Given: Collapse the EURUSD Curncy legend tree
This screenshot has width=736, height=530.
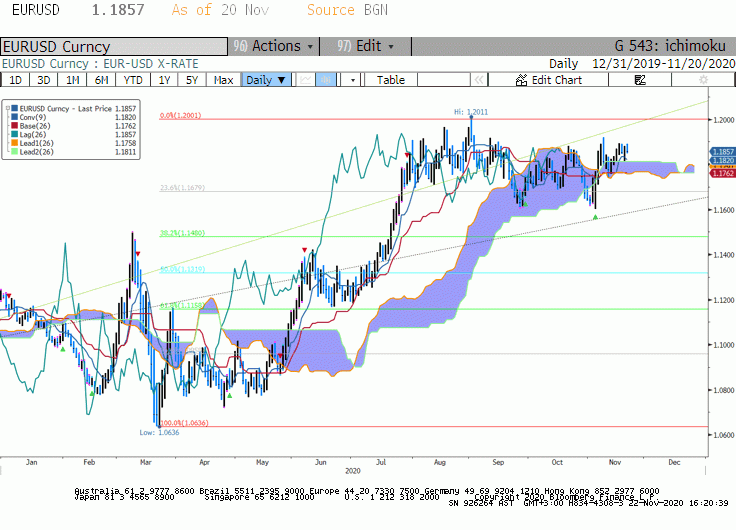Looking at the screenshot, I should point(8,108).
